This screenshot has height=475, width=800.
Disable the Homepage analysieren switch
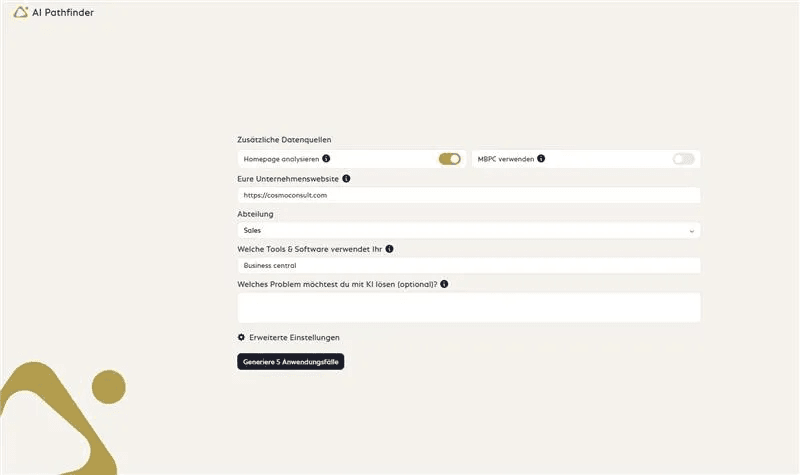click(x=449, y=159)
